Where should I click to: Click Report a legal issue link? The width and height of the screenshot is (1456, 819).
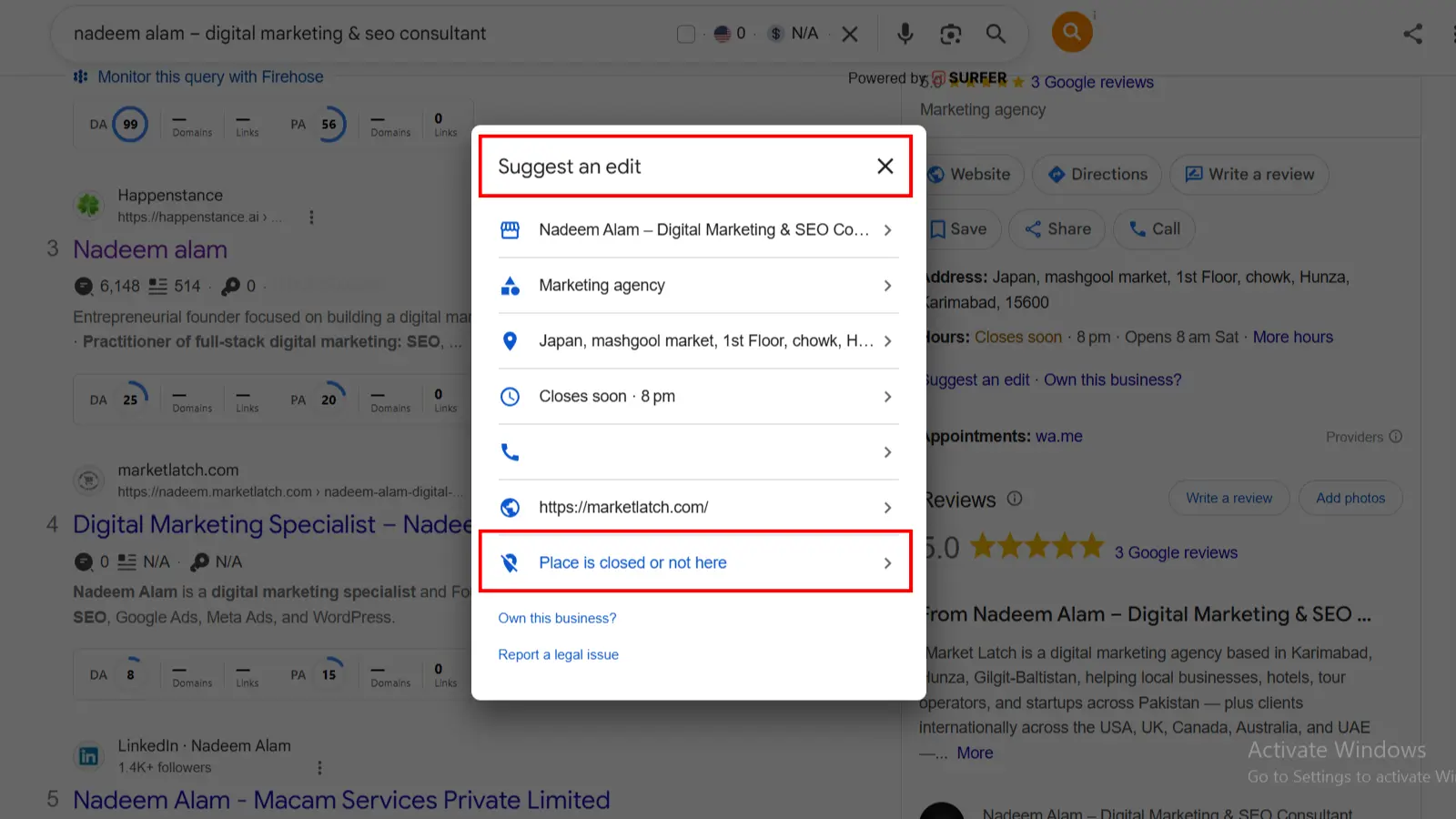(x=558, y=654)
